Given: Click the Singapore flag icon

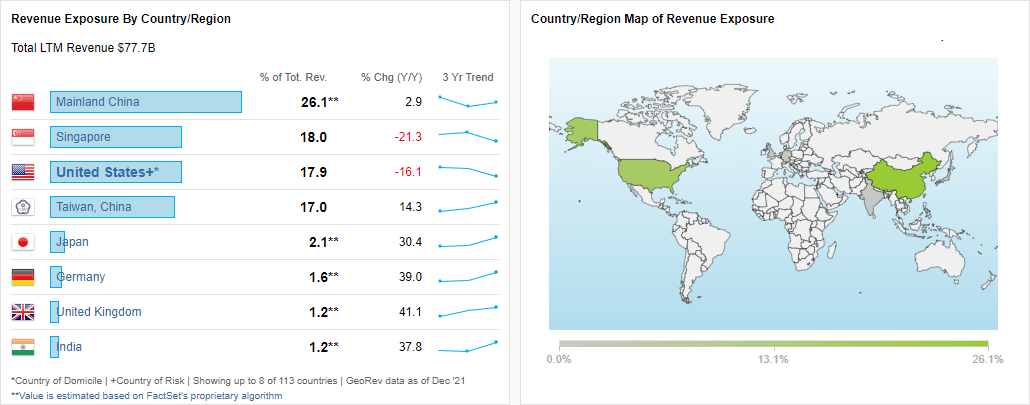Looking at the screenshot, I should tap(22, 137).
